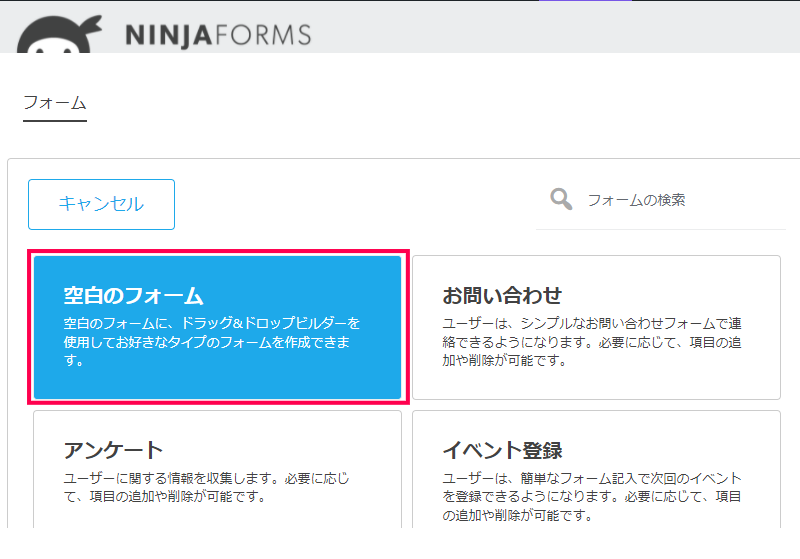Click the お問い合わせ description paragraph
The image size is (800, 559).
[592, 342]
